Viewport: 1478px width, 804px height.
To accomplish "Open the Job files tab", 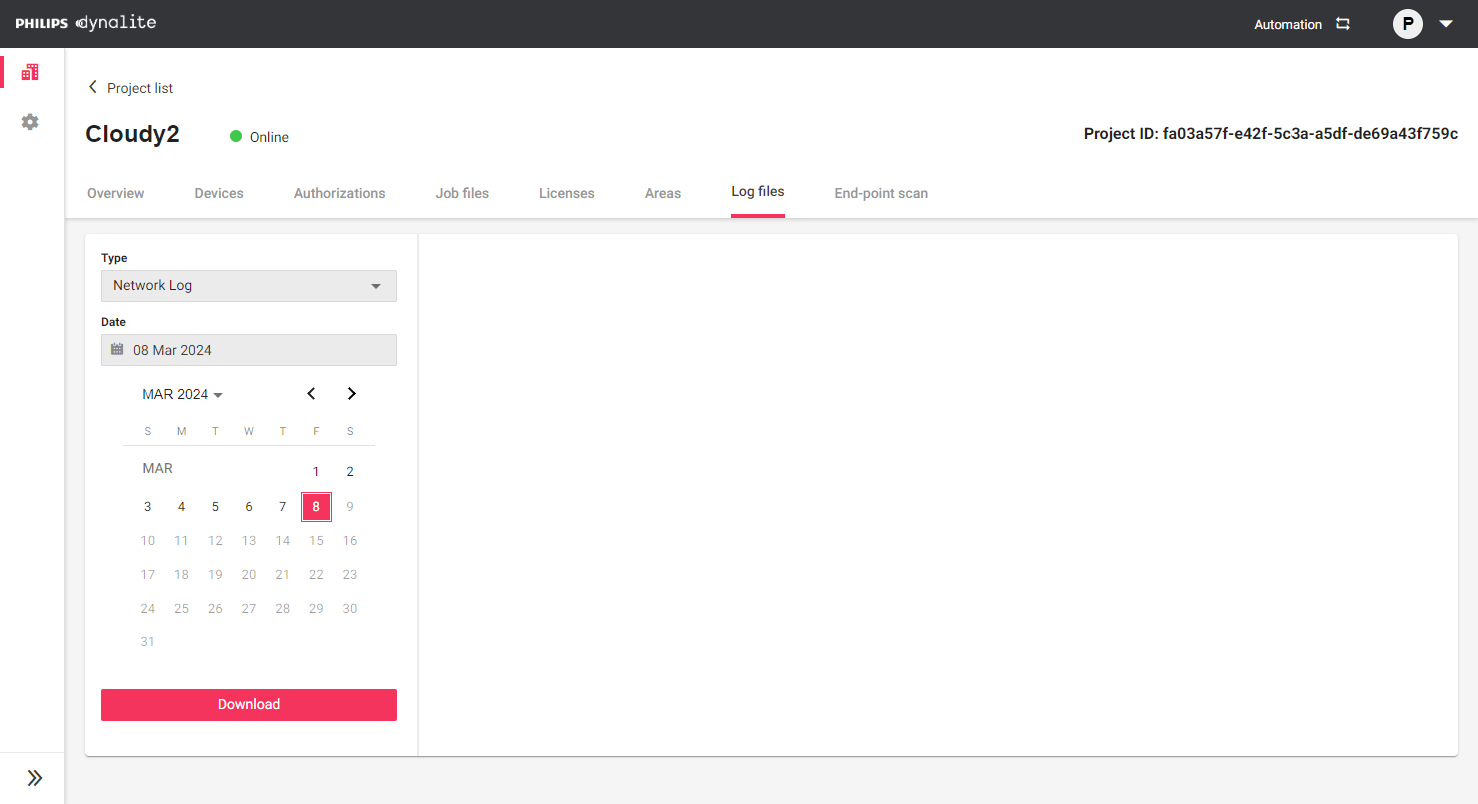I will click(462, 193).
